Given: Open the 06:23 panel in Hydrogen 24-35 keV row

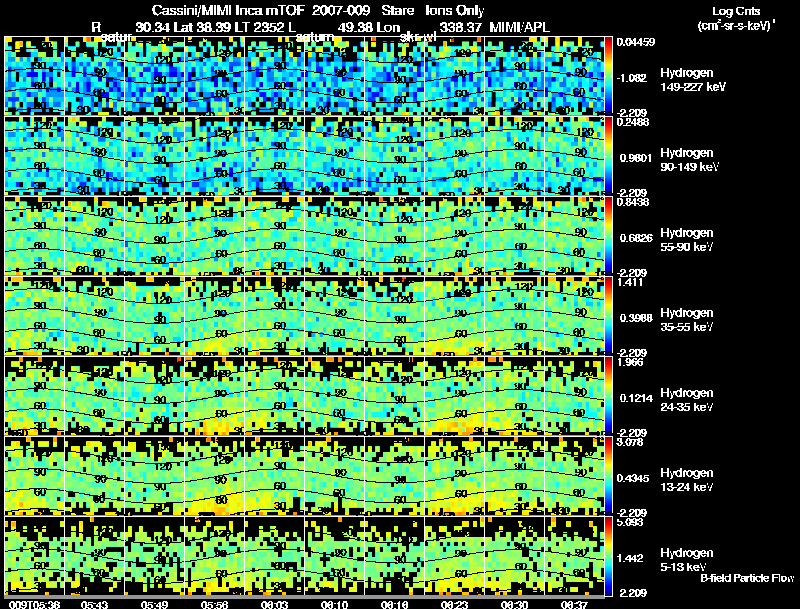Looking at the screenshot, I should point(455,396).
